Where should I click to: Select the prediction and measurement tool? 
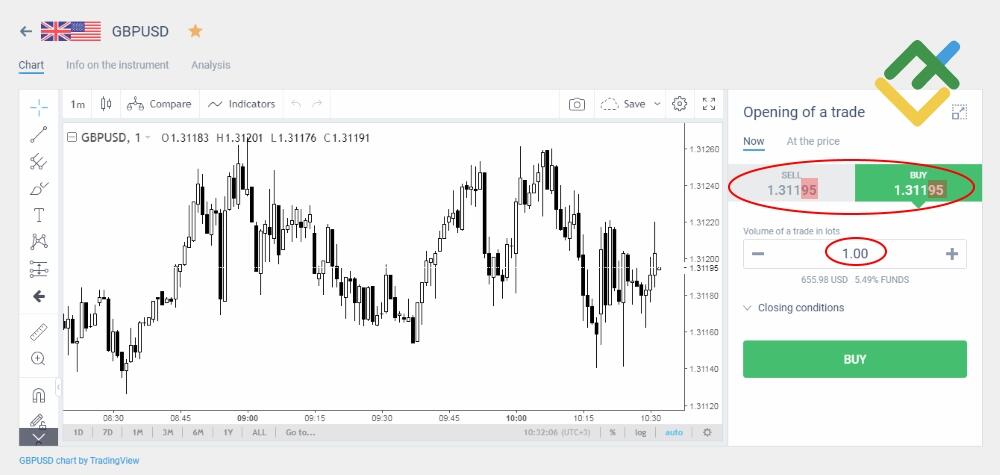pos(39,269)
